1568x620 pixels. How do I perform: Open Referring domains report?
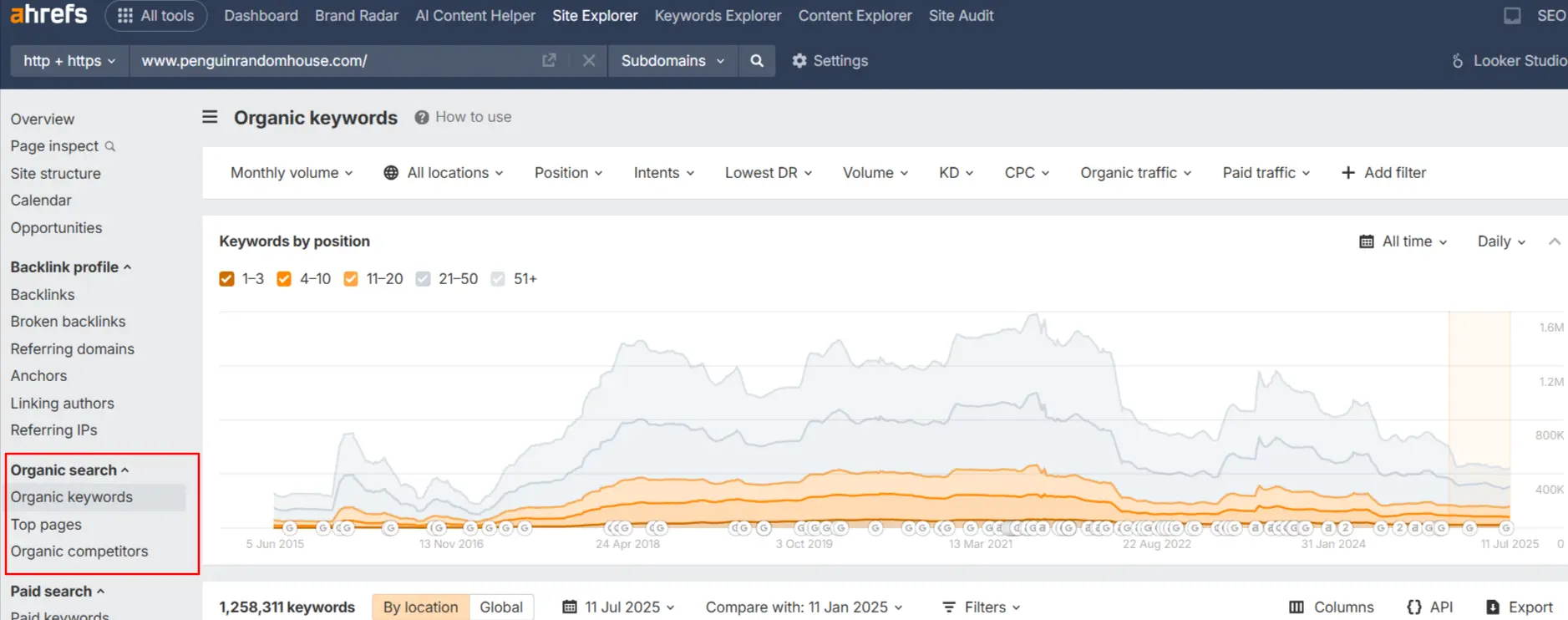[72, 349]
